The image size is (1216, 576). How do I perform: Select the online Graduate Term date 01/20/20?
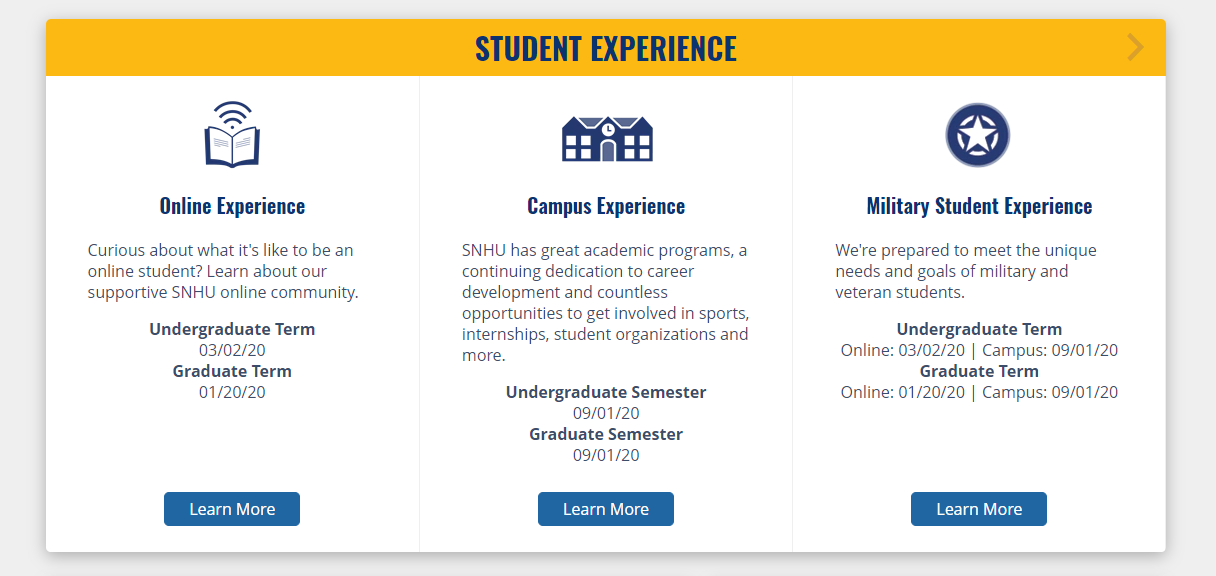point(232,392)
